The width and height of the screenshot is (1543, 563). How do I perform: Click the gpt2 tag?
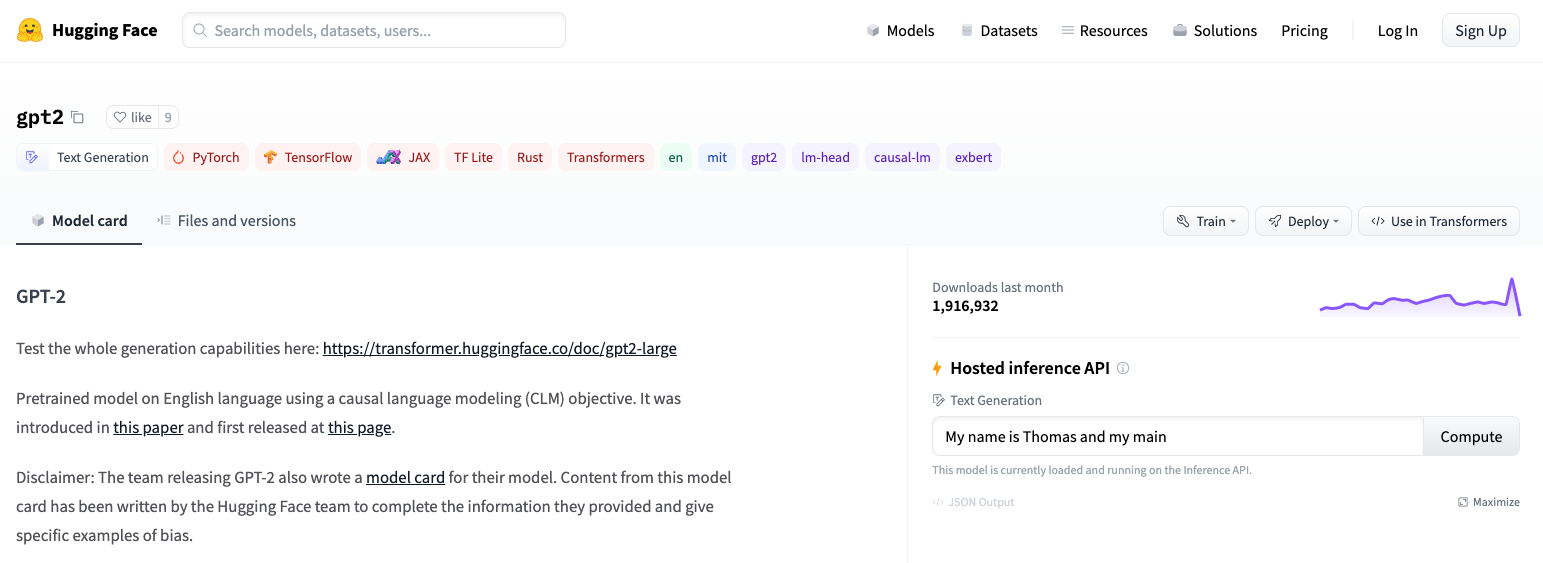pos(764,157)
